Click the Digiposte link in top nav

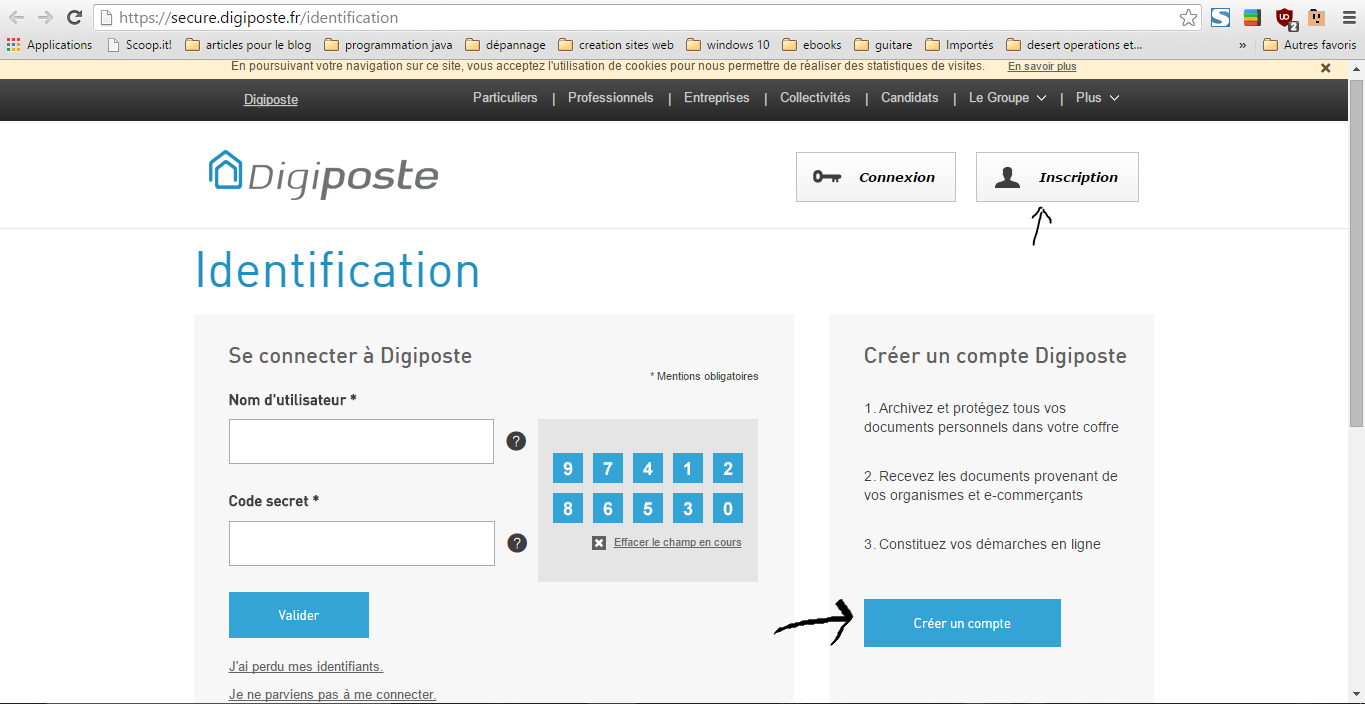click(x=271, y=99)
